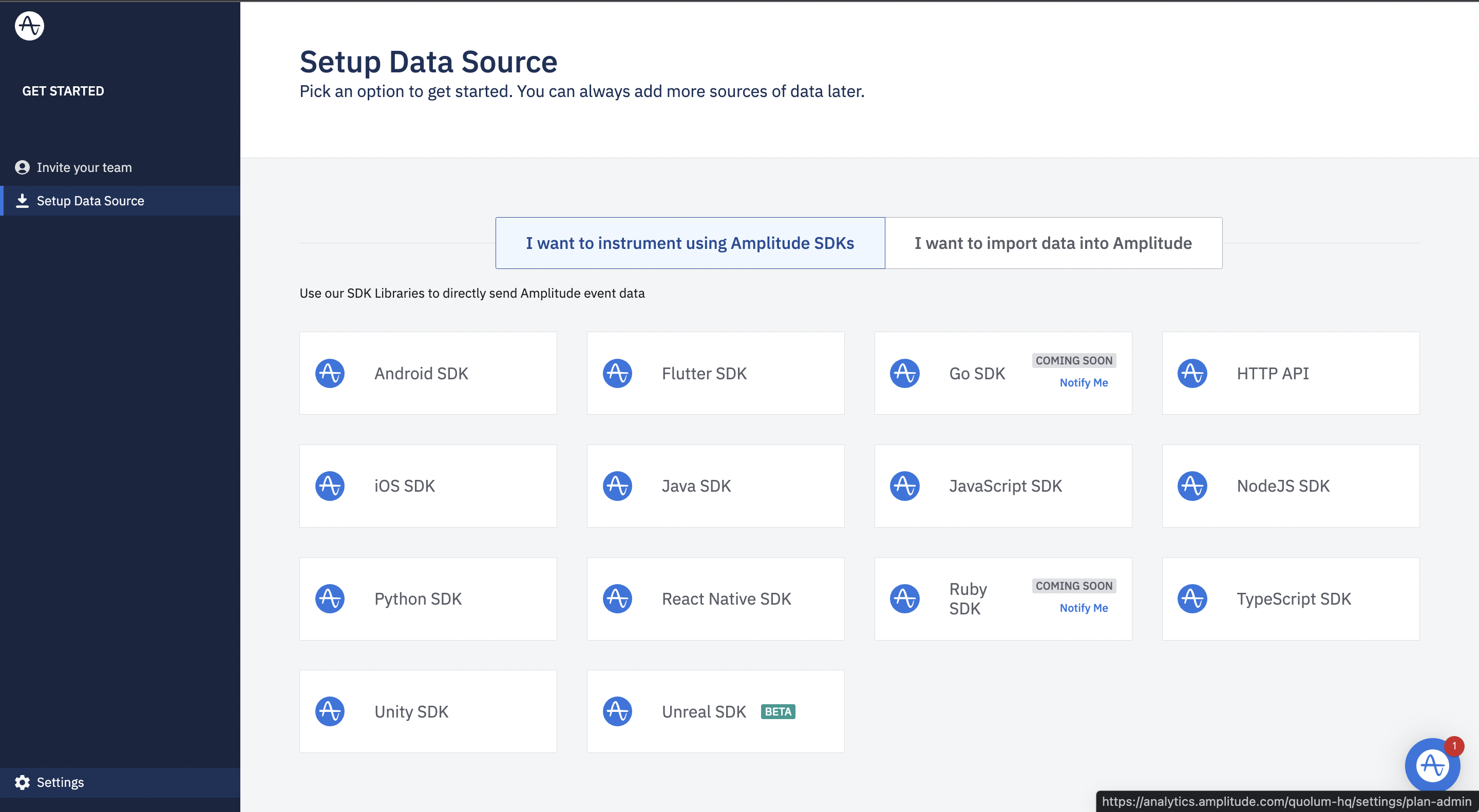Choose the Python SDK card

pos(428,598)
